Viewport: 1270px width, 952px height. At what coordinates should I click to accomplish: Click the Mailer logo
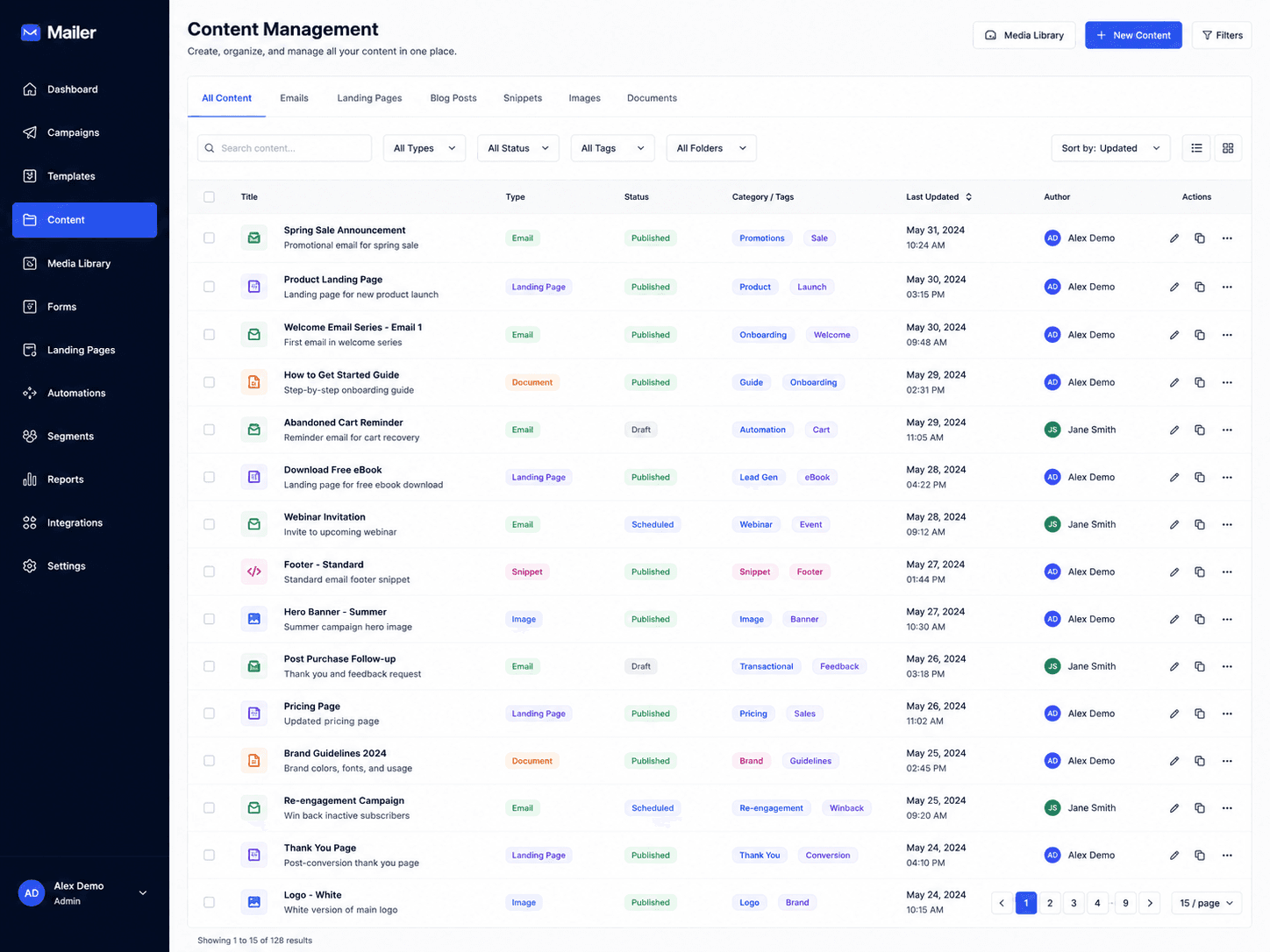(58, 32)
